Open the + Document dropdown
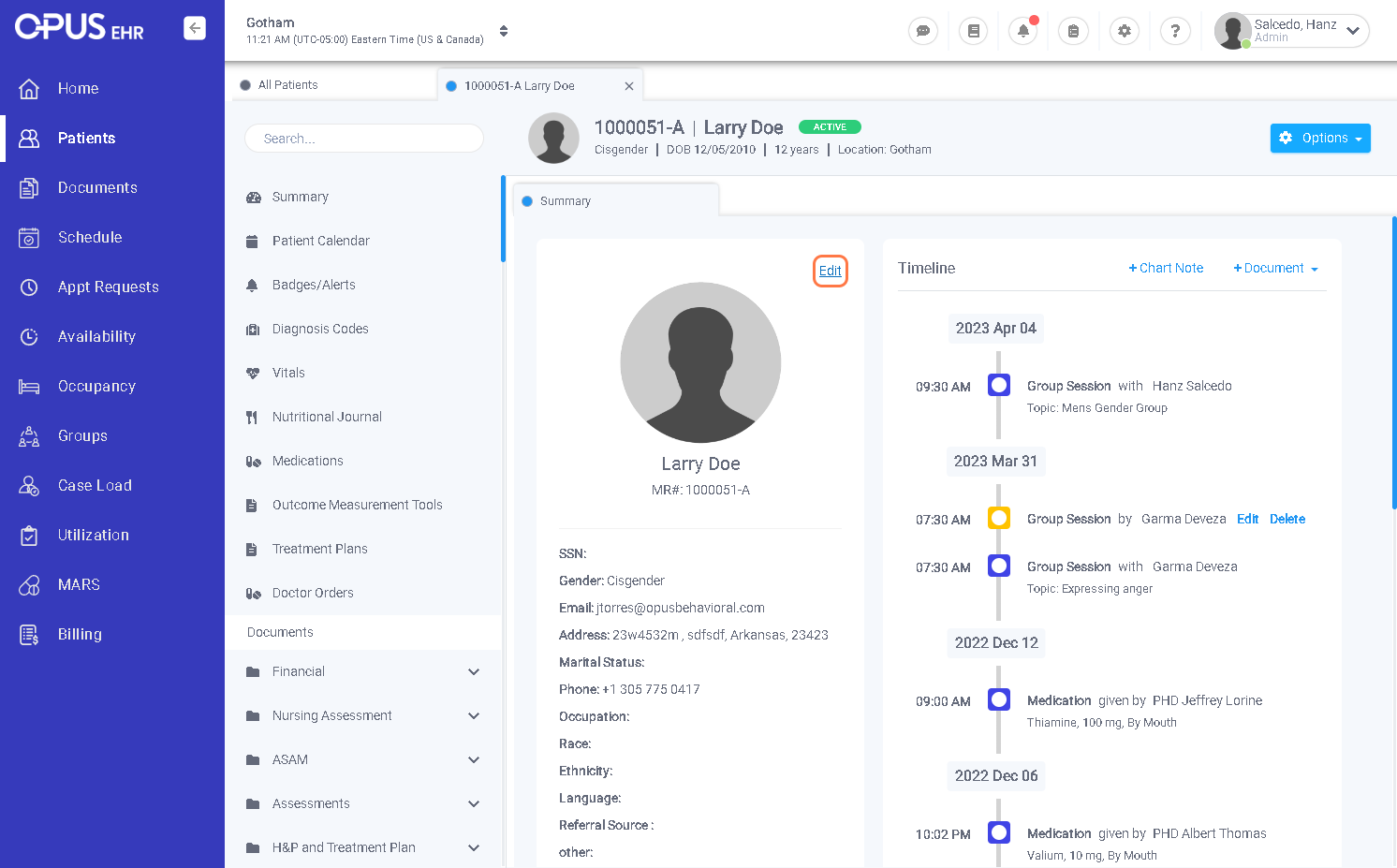The width and height of the screenshot is (1397, 868). (1275, 268)
